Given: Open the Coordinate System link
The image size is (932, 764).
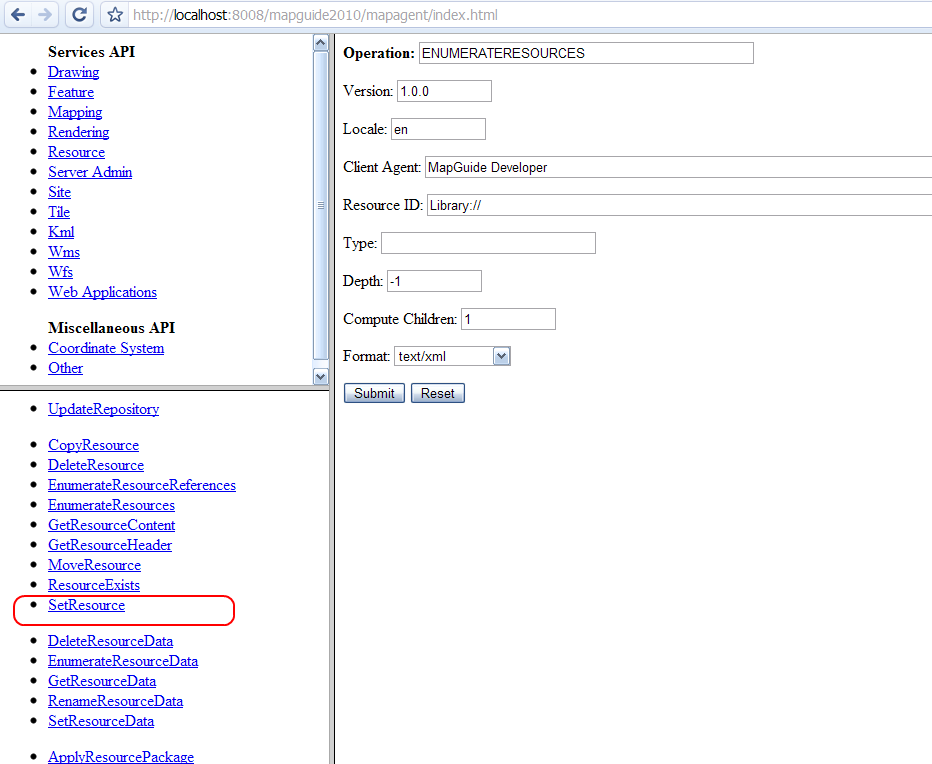Looking at the screenshot, I should point(106,348).
